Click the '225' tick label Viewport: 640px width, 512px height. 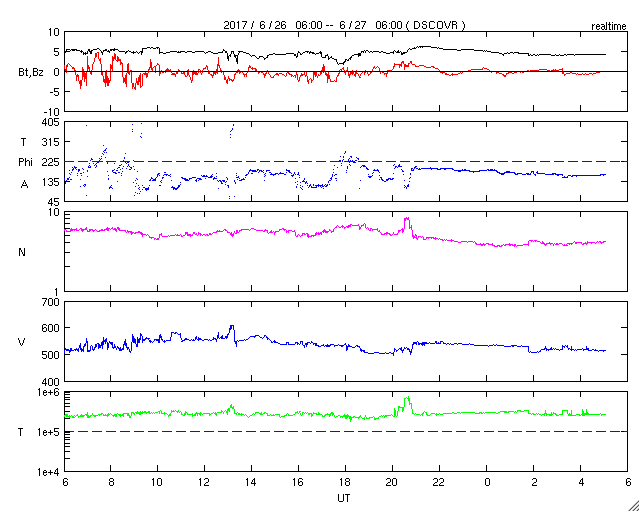[x=51, y=162]
